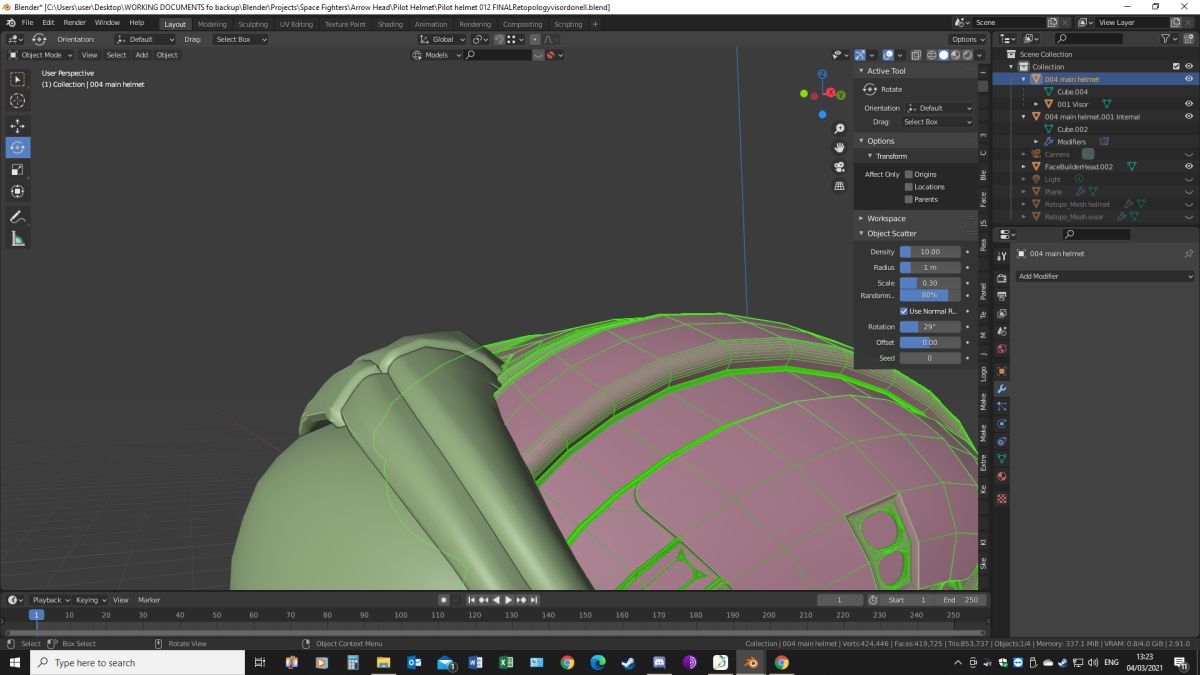Switch to the Shading workspace tab
Image resolution: width=1200 pixels, height=675 pixels.
(390, 24)
